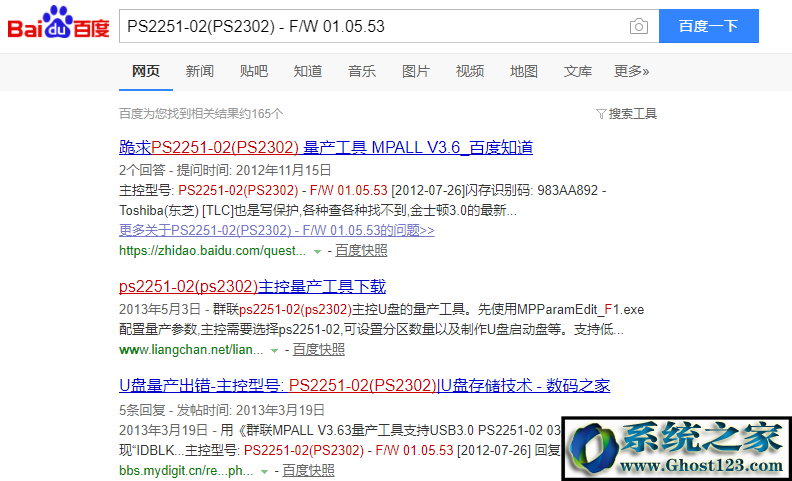Open the 贴吧 tab
Viewport: 792px width, 481px height.
(254, 71)
